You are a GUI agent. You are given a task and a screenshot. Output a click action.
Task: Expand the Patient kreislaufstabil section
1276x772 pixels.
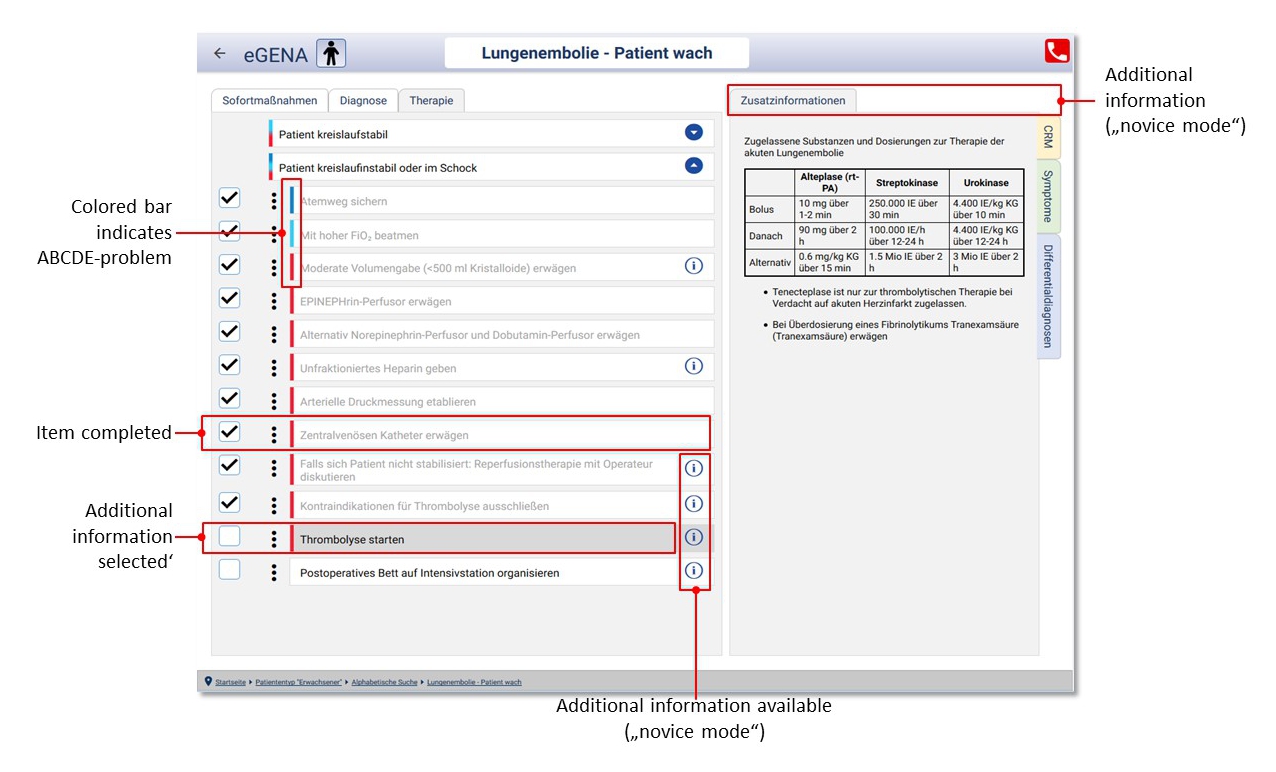tap(693, 133)
